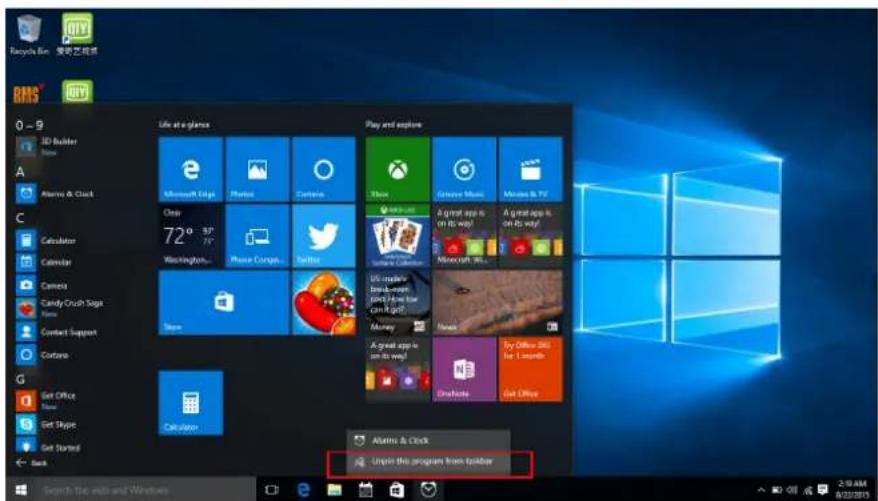
Task: Click the battery icon in the tray
Action: tap(777, 490)
